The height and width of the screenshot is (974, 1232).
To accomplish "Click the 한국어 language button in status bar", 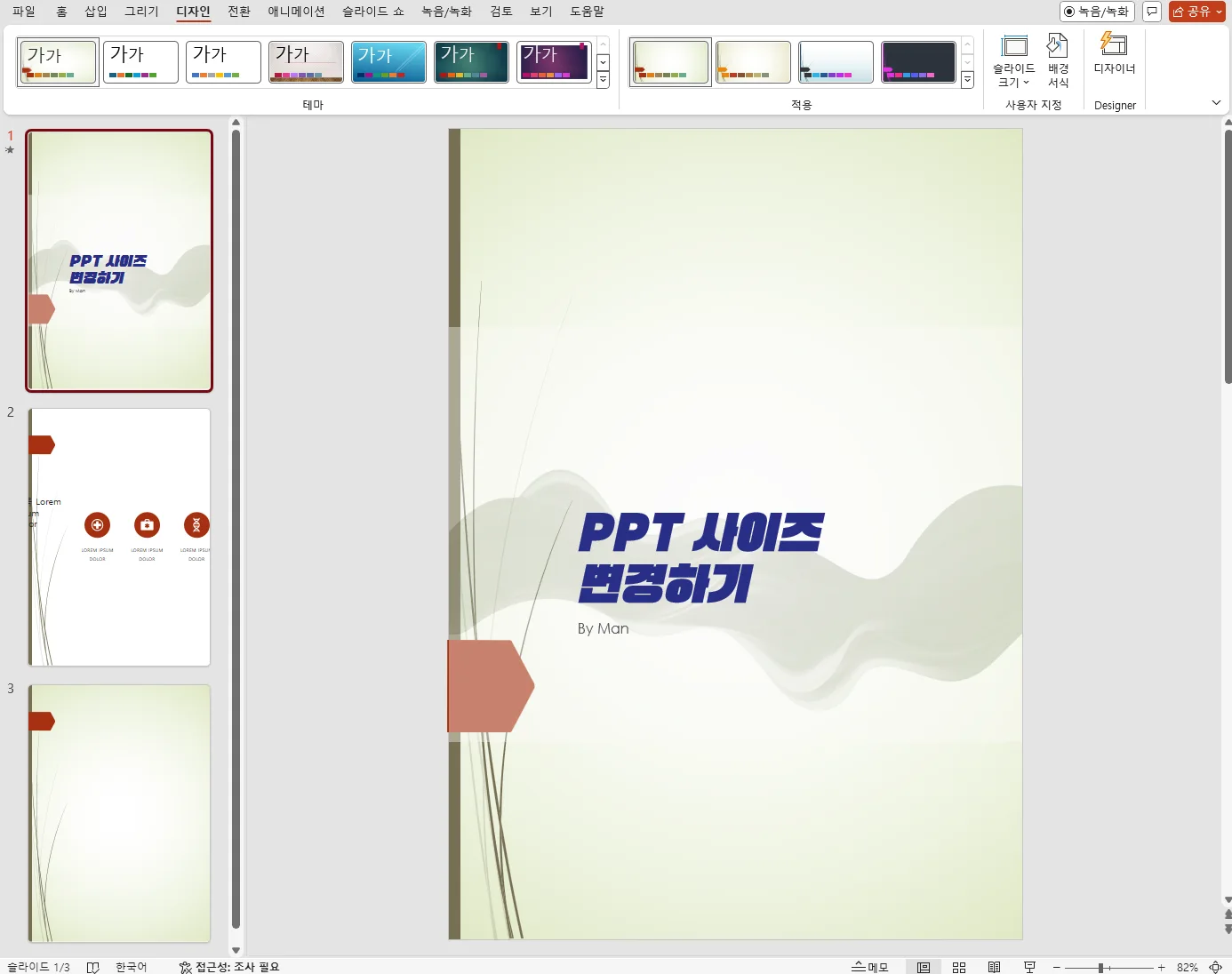I will click(x=131, y=967).
